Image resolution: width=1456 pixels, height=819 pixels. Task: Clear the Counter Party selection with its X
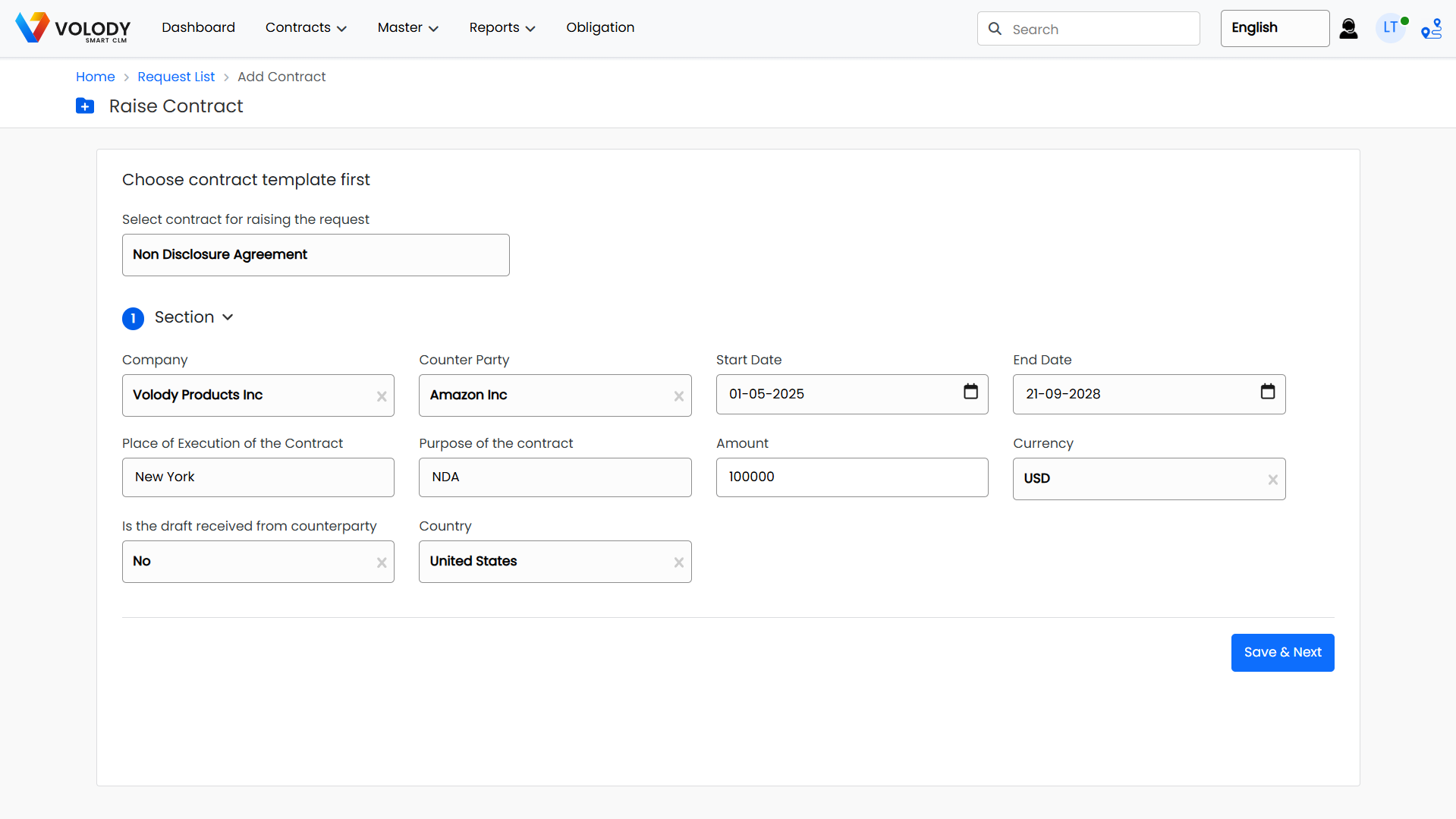click(x=678, y=396)
